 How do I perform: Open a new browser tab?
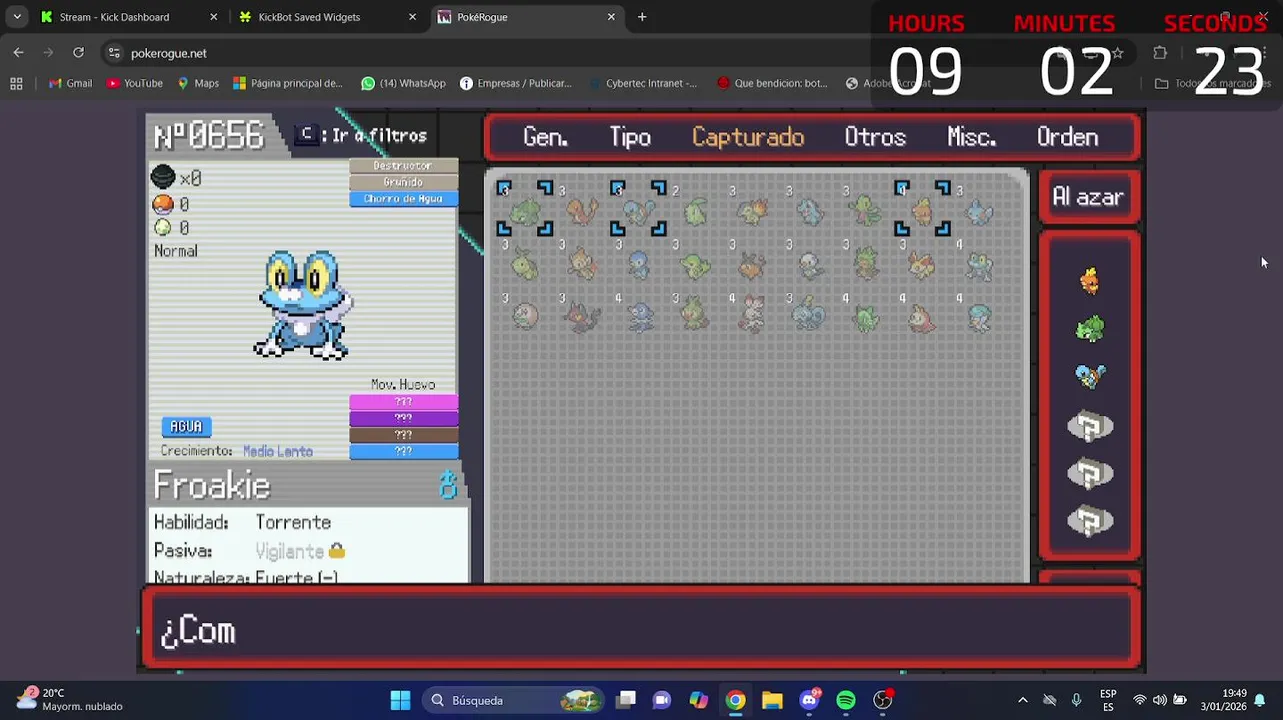click(x=642, y=17)
